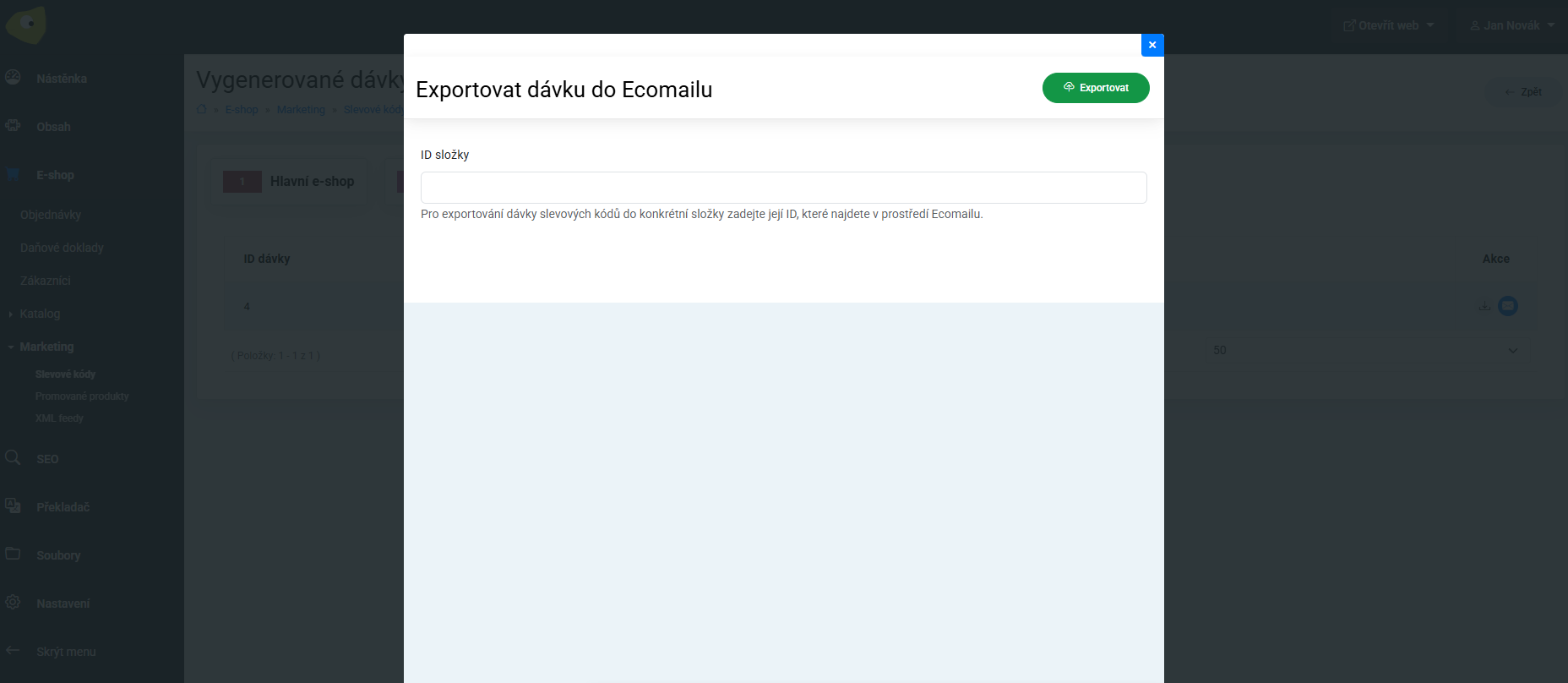Click the Obsah icon in sidebar
Image resolution: width=1568 pixels, height=683 pixels.
click(13, 126)
